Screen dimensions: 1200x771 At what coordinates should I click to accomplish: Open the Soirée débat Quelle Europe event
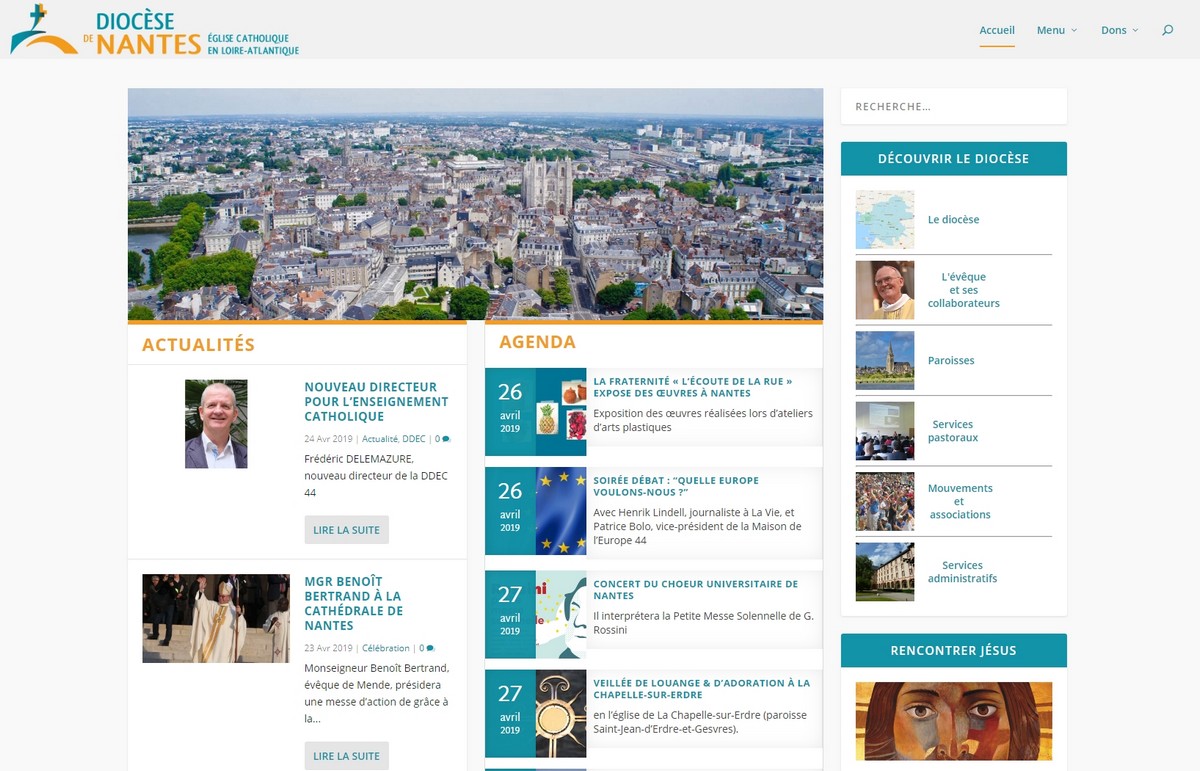click(x=675, y=486)
